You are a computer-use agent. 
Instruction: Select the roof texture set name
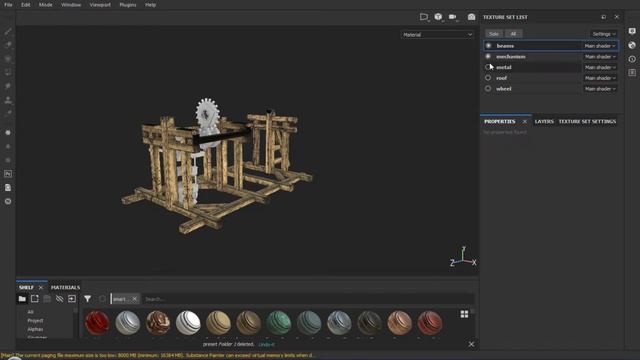pyautogui.click(x=501, y=78)
